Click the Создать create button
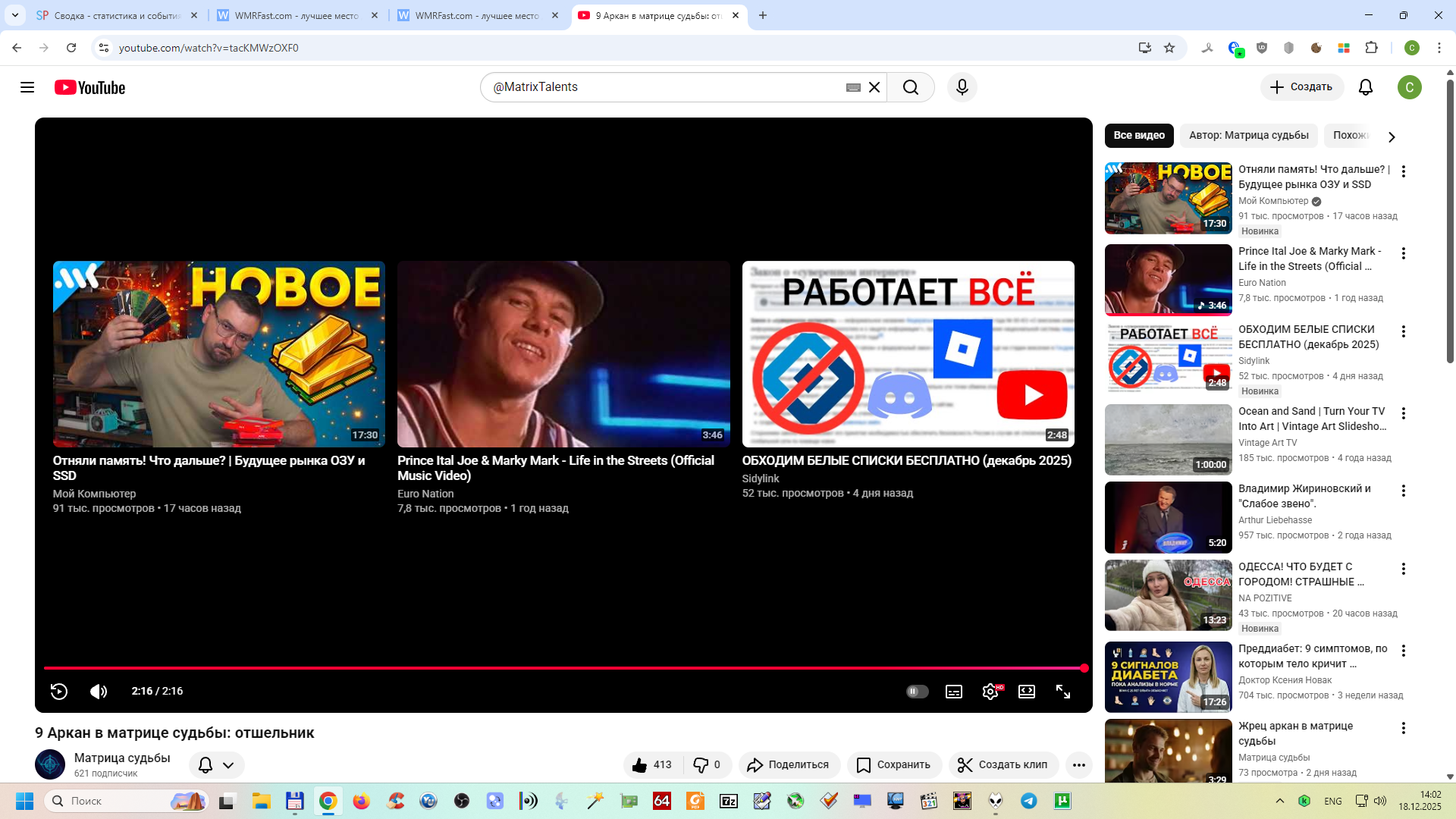 (1301, 87)
